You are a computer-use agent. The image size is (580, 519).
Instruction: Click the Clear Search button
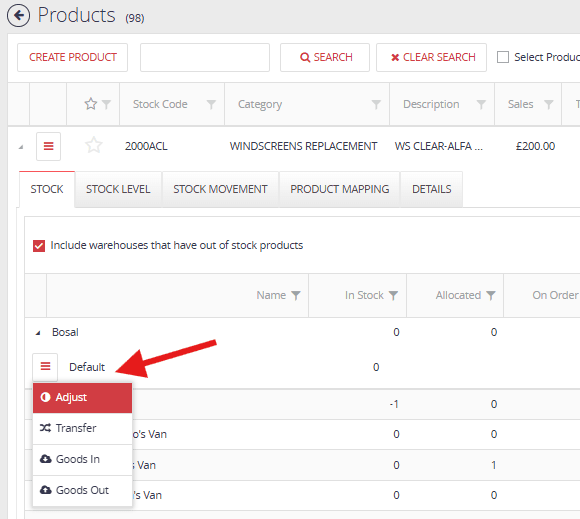pyautogui.click(x=431, y=57)
